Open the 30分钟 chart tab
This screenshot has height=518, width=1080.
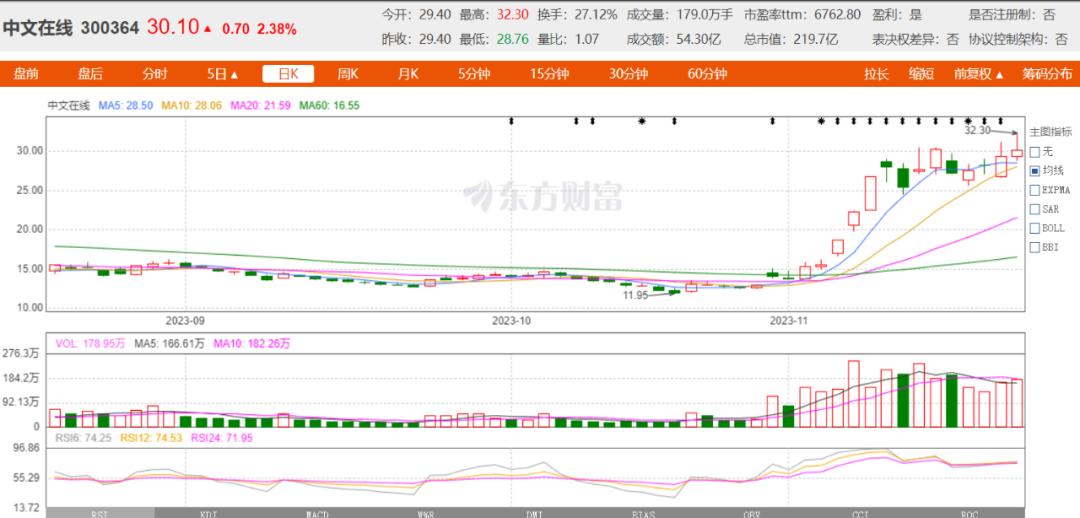click(x=628, y=74)
